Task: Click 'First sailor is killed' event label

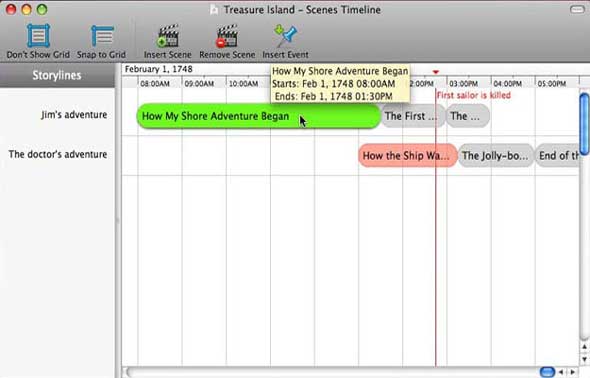Action: pos(474,95)
